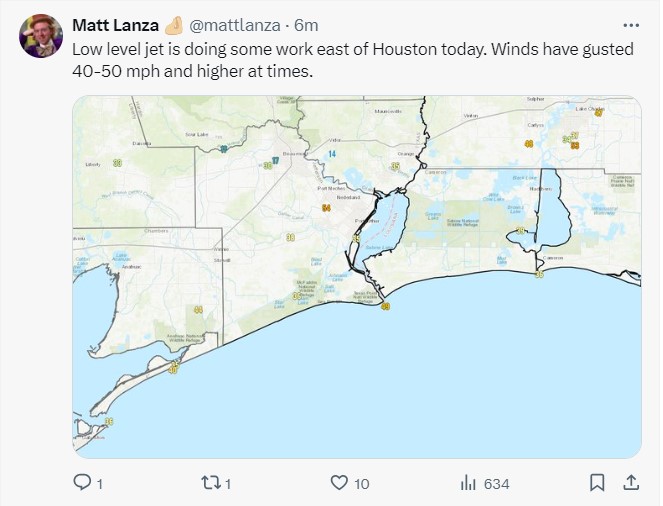Open the reply icon with 1 comment

tap(81, 482)
